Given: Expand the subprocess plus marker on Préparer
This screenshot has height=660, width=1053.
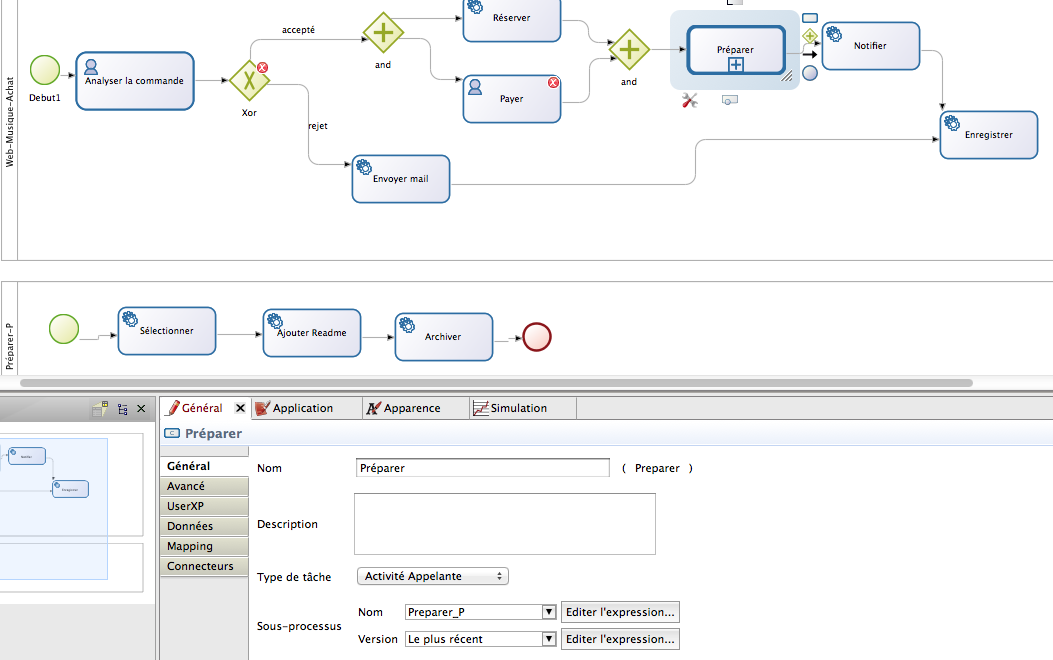Looking at the screenshot, I should pos(735,65).
